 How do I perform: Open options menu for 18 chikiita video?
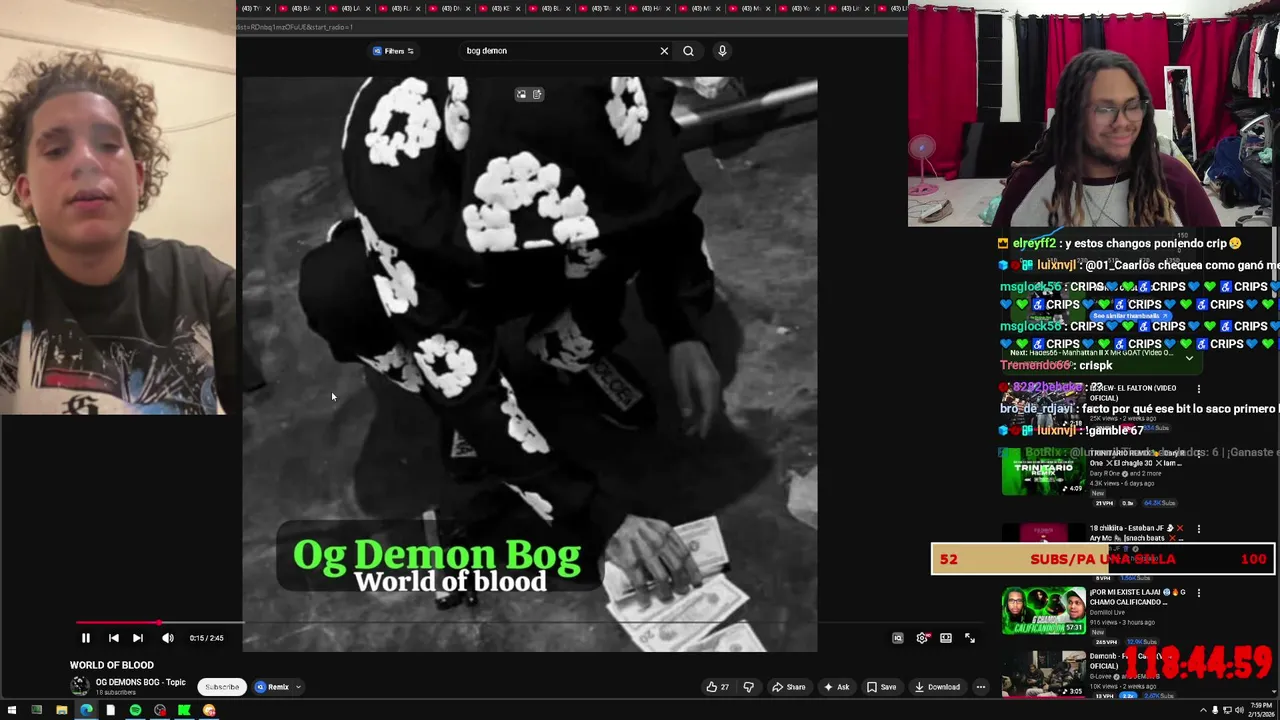click(1199, 529)
